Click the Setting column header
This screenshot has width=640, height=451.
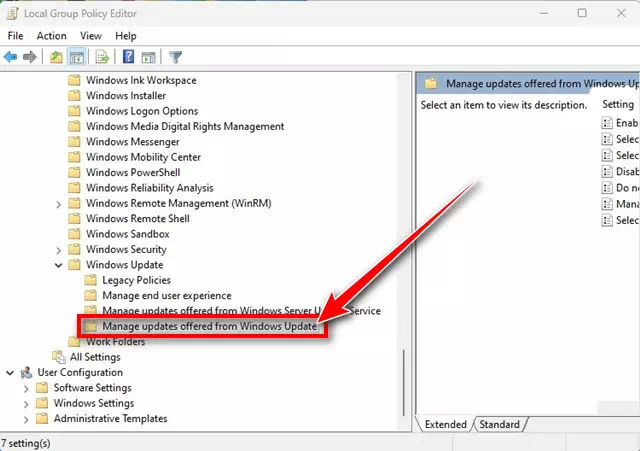(619, 104)
